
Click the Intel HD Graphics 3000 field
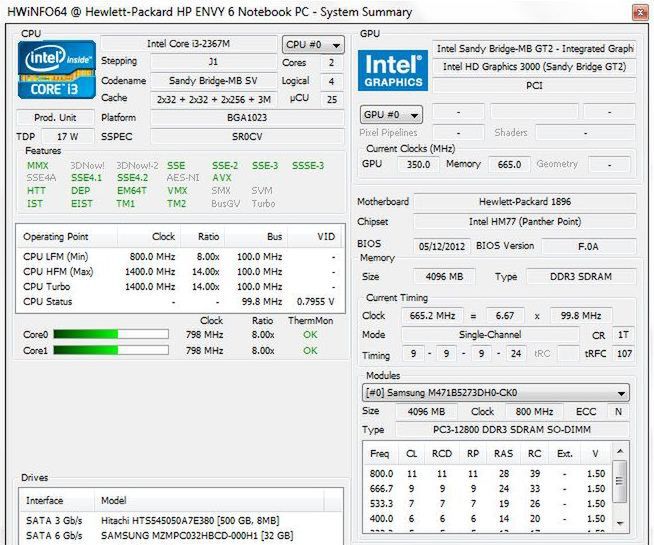(534, 67)
